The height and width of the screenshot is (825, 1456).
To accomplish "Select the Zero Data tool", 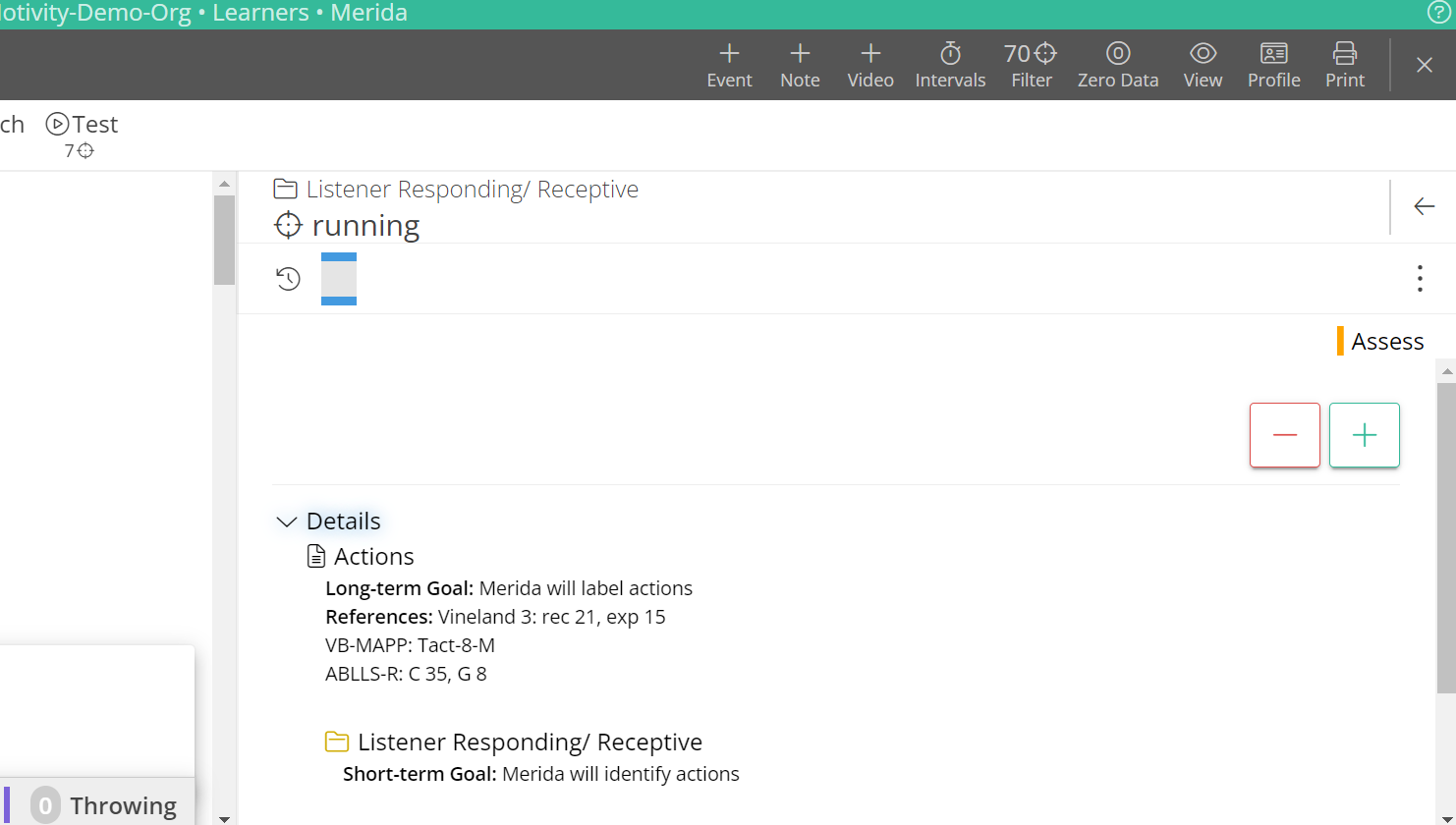I will pyautogui.click(x=1118, y=64).
